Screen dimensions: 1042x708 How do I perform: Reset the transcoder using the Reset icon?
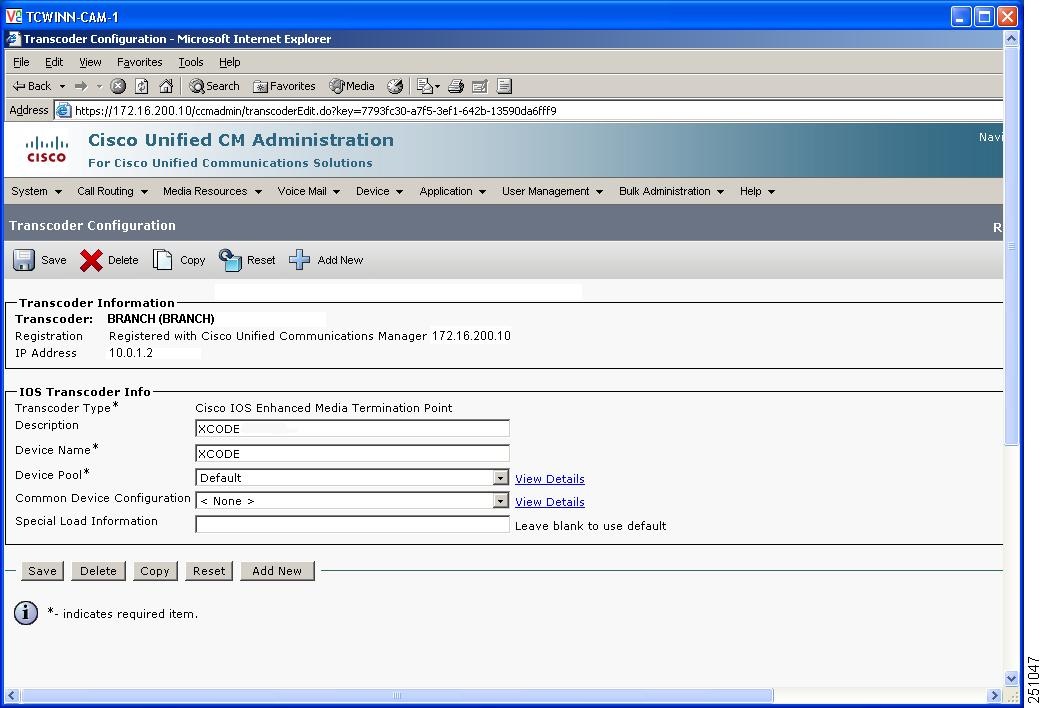coord(230,260)
